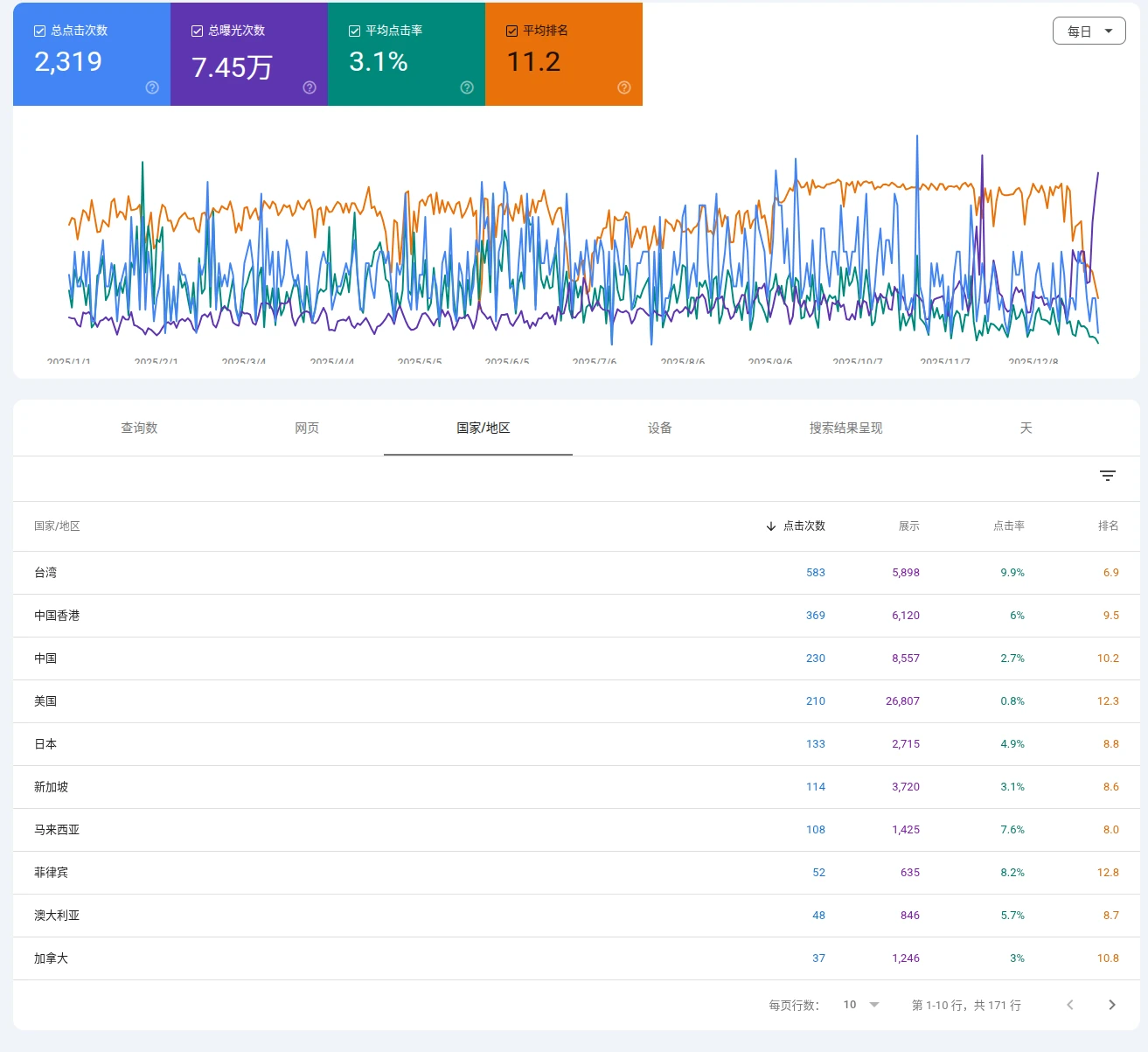Click the sort arrow on 点击次数 column
Screen dimensions: 1148x1052
coord(770,526)
